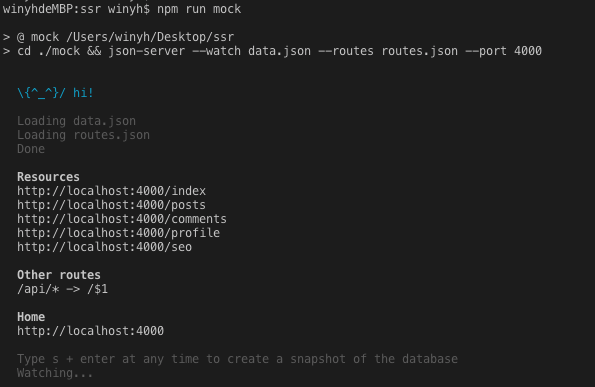The image size is (595, 387).
Task: Click the /api/* -> /$1 route line
Action: point(62,289)
